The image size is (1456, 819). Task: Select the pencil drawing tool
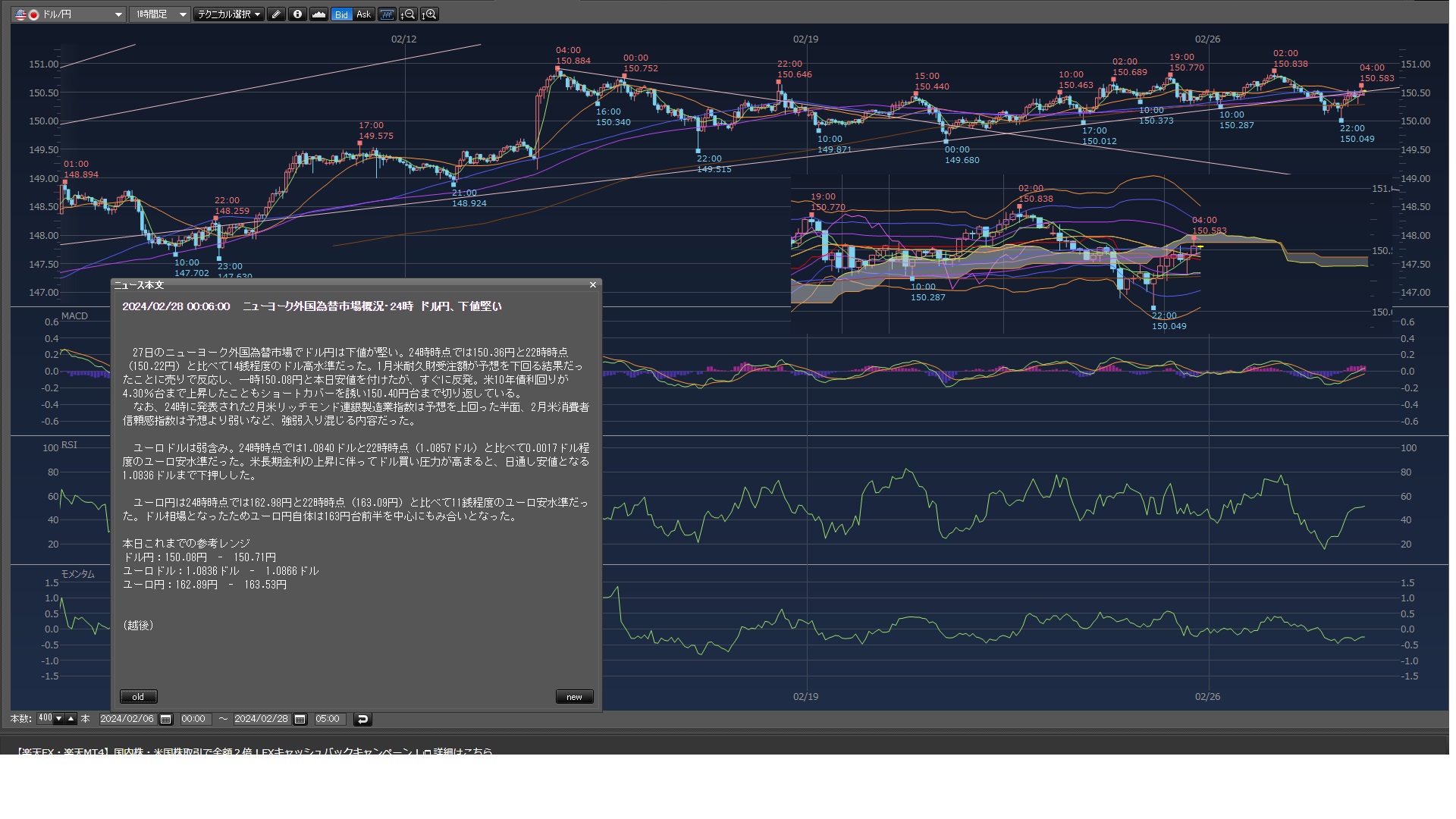tap(277, 14)
